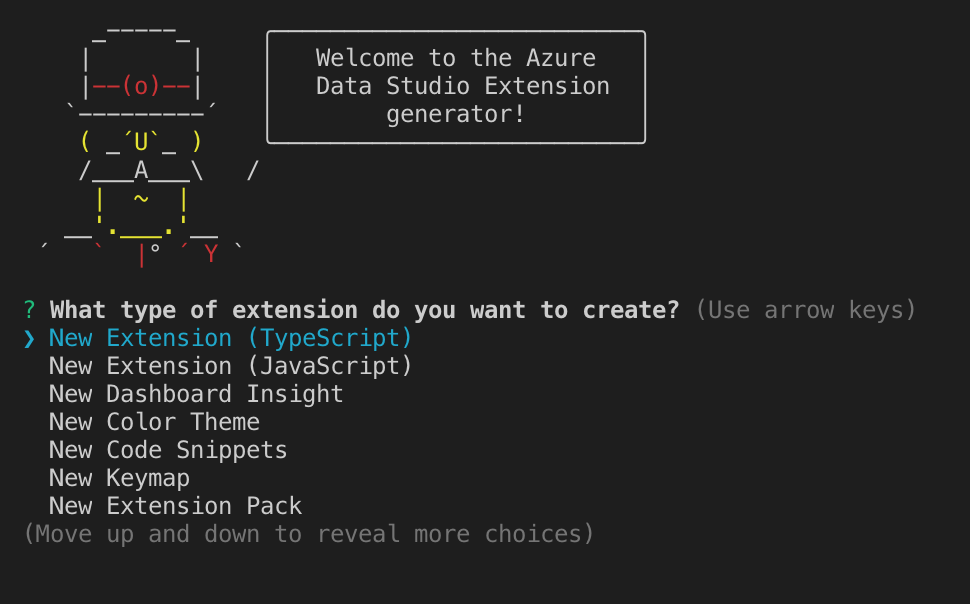Pick the New Dashboard Insight choice
This screenshot has width=970, height=604.
pyautogui.click(x=196, y=394)
